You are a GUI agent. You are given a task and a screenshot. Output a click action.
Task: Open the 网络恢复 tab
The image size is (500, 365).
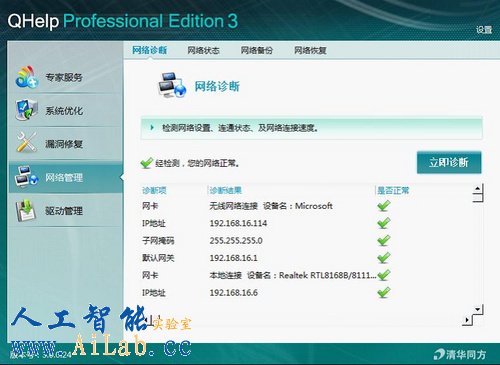pos(310,51)
